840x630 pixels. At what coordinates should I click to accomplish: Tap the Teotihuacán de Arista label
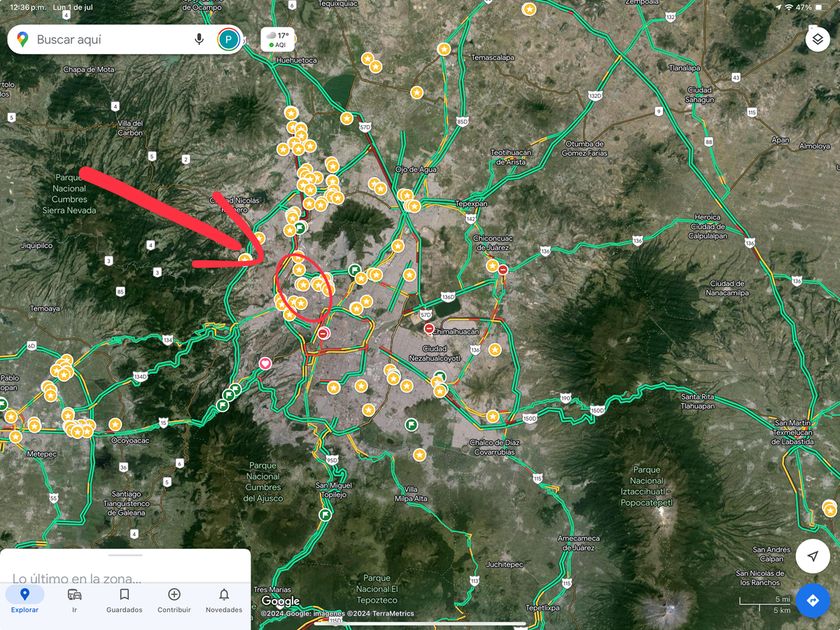click(x=511, y=157)
